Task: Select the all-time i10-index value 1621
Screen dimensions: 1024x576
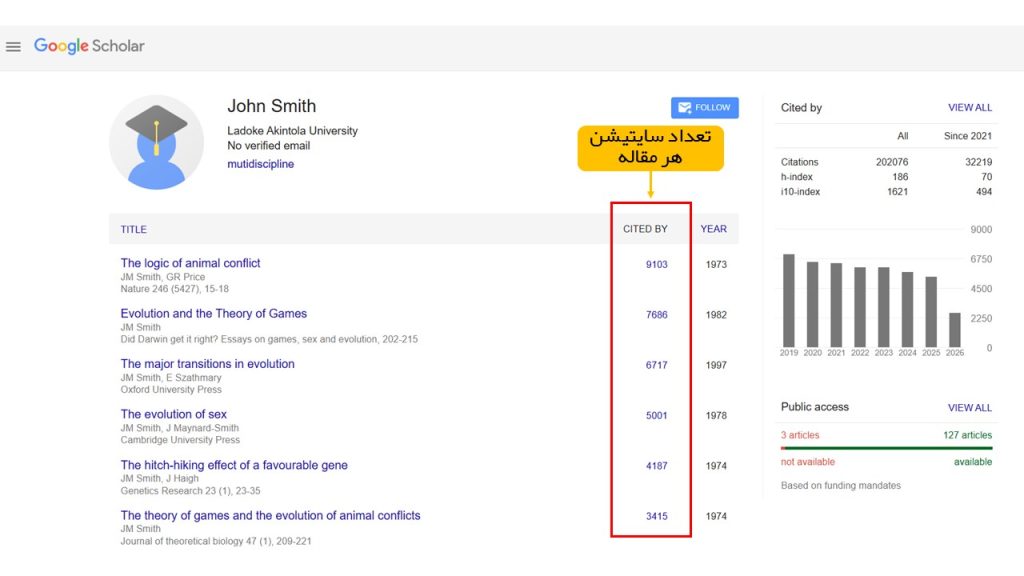Action: click(897, 192)
